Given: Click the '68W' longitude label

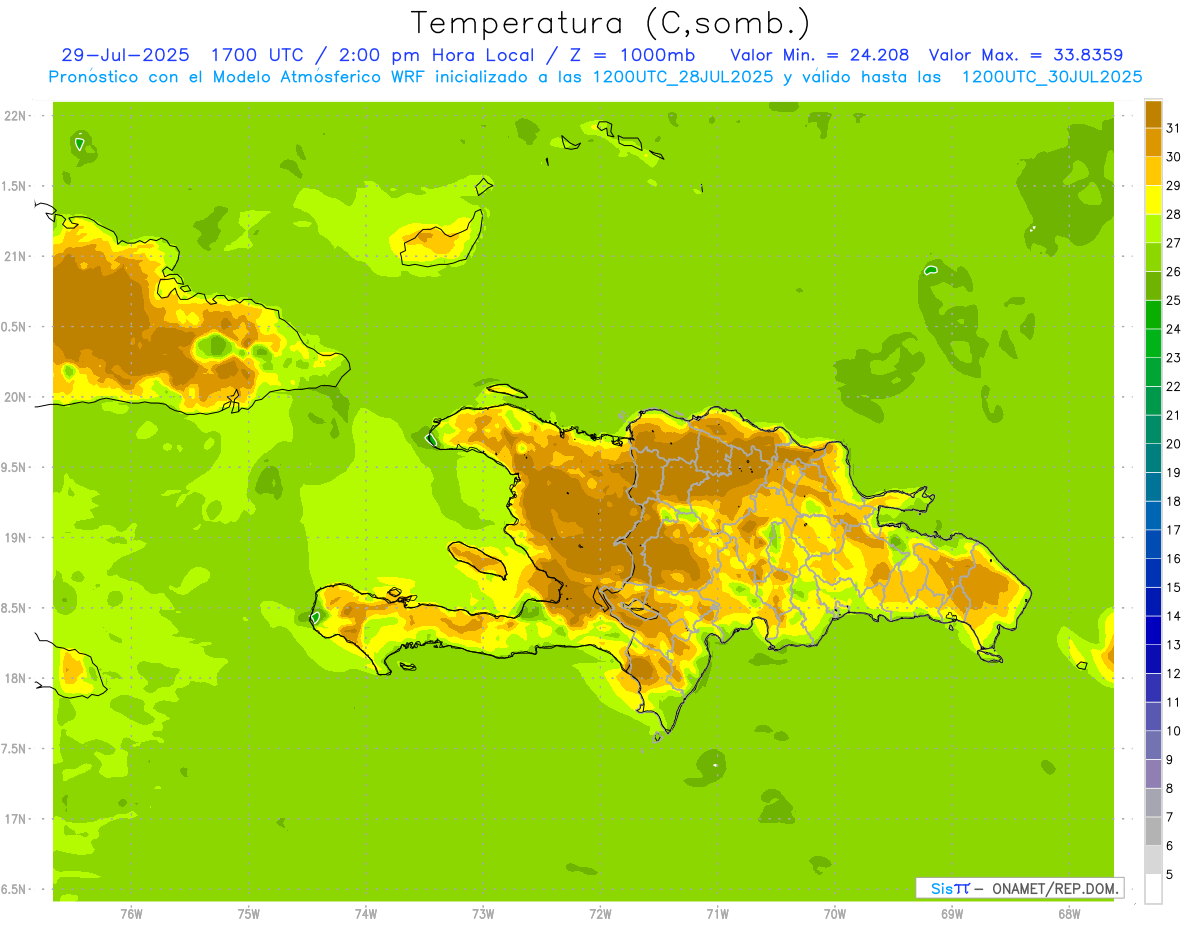Looking at the screenshot, I should click(x=1069, y=914).
